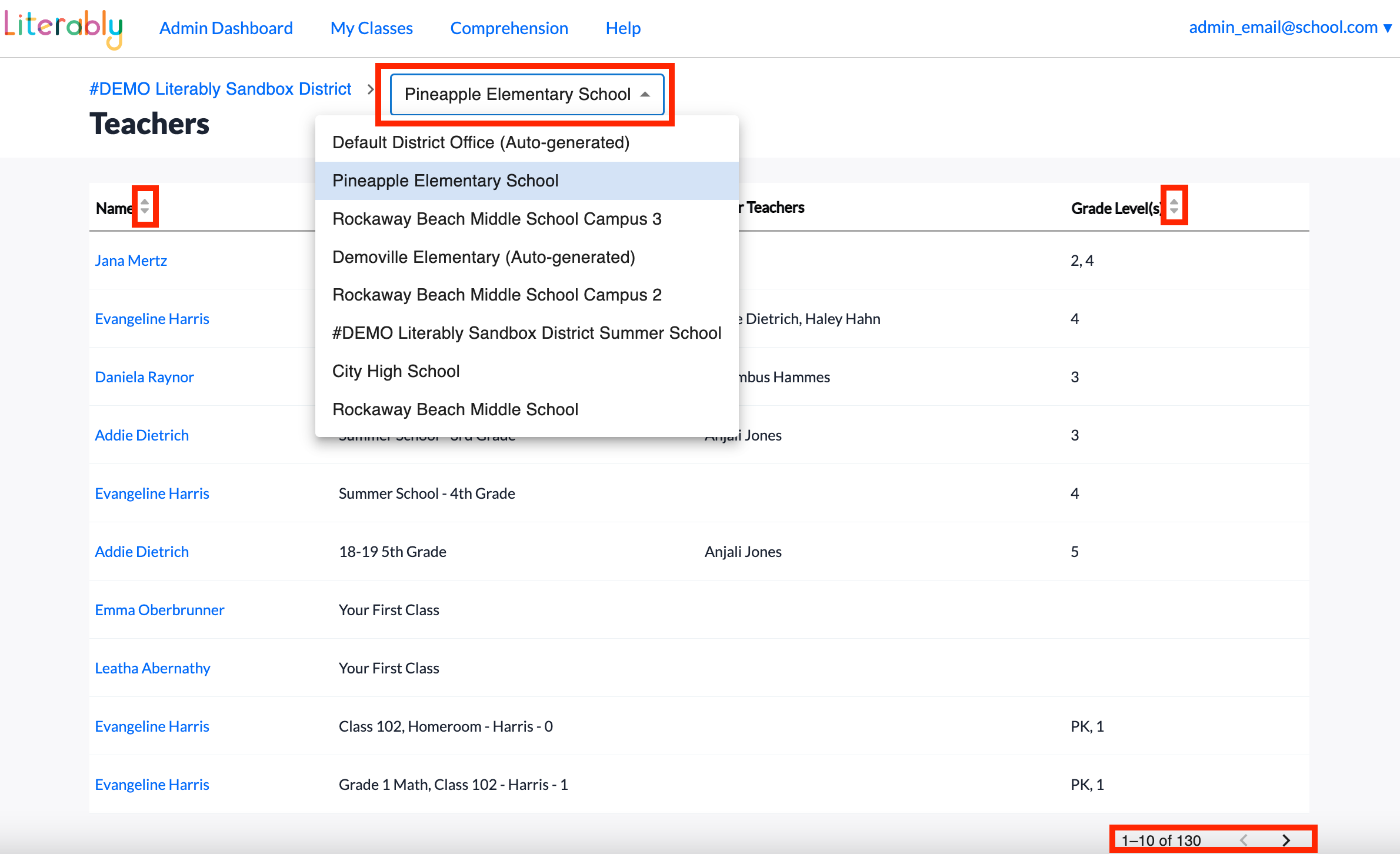Open Leatha Abernathy's teacher page
Image resolution: width=1400 pixels, height=854 pixels.
pyautogui.click(x=152, y=668)
